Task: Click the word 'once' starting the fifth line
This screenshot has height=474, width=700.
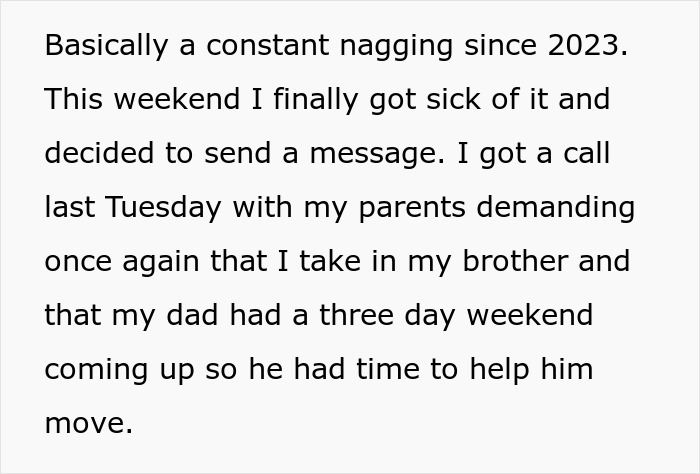Action: click(x=78, y=262)
